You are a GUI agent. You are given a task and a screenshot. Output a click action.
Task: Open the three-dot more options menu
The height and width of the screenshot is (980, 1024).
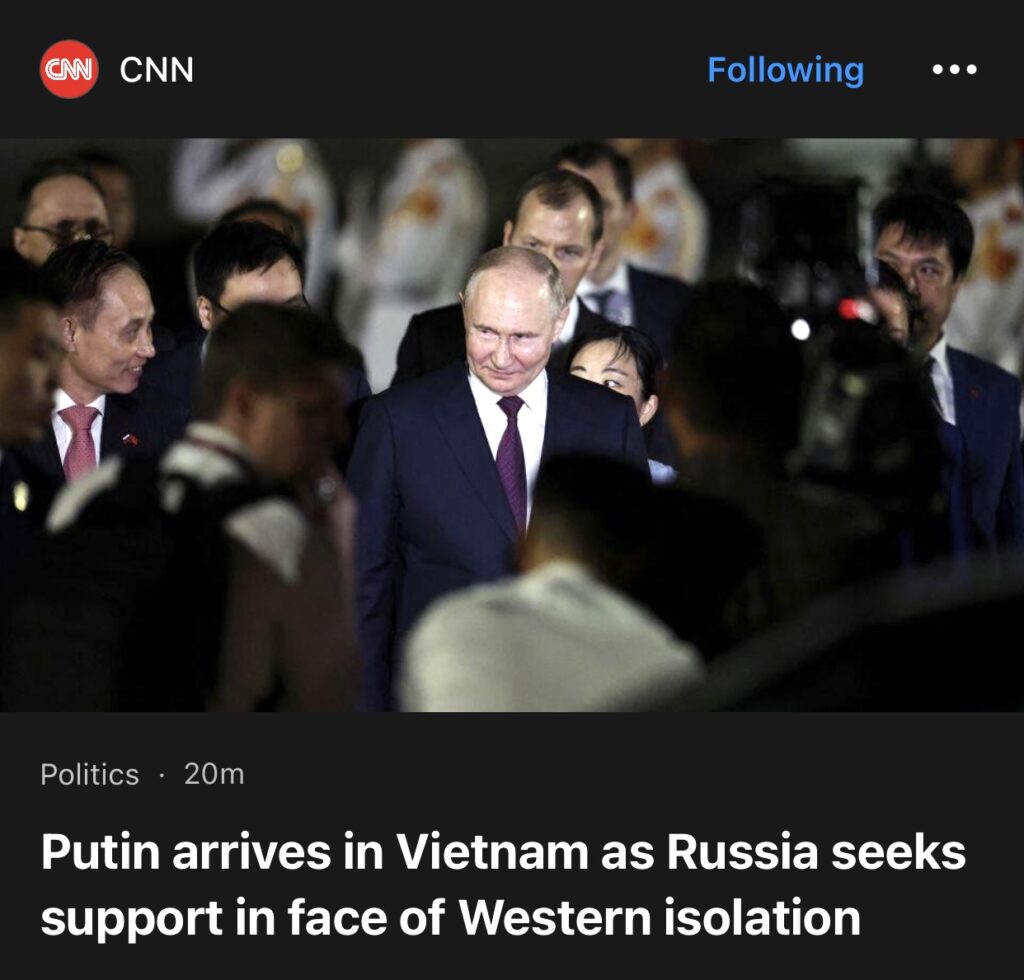(x=954, y=69)
